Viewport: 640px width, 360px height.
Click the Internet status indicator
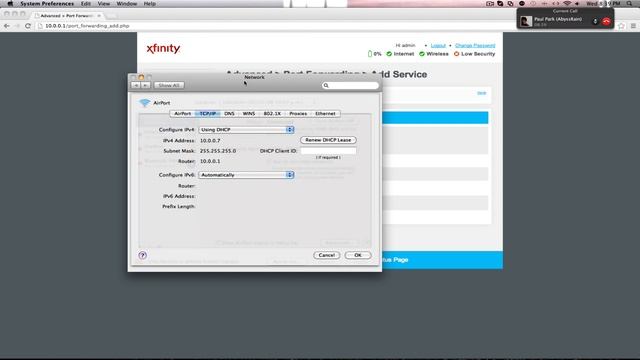pyautogui.click(x=400, y=54)
